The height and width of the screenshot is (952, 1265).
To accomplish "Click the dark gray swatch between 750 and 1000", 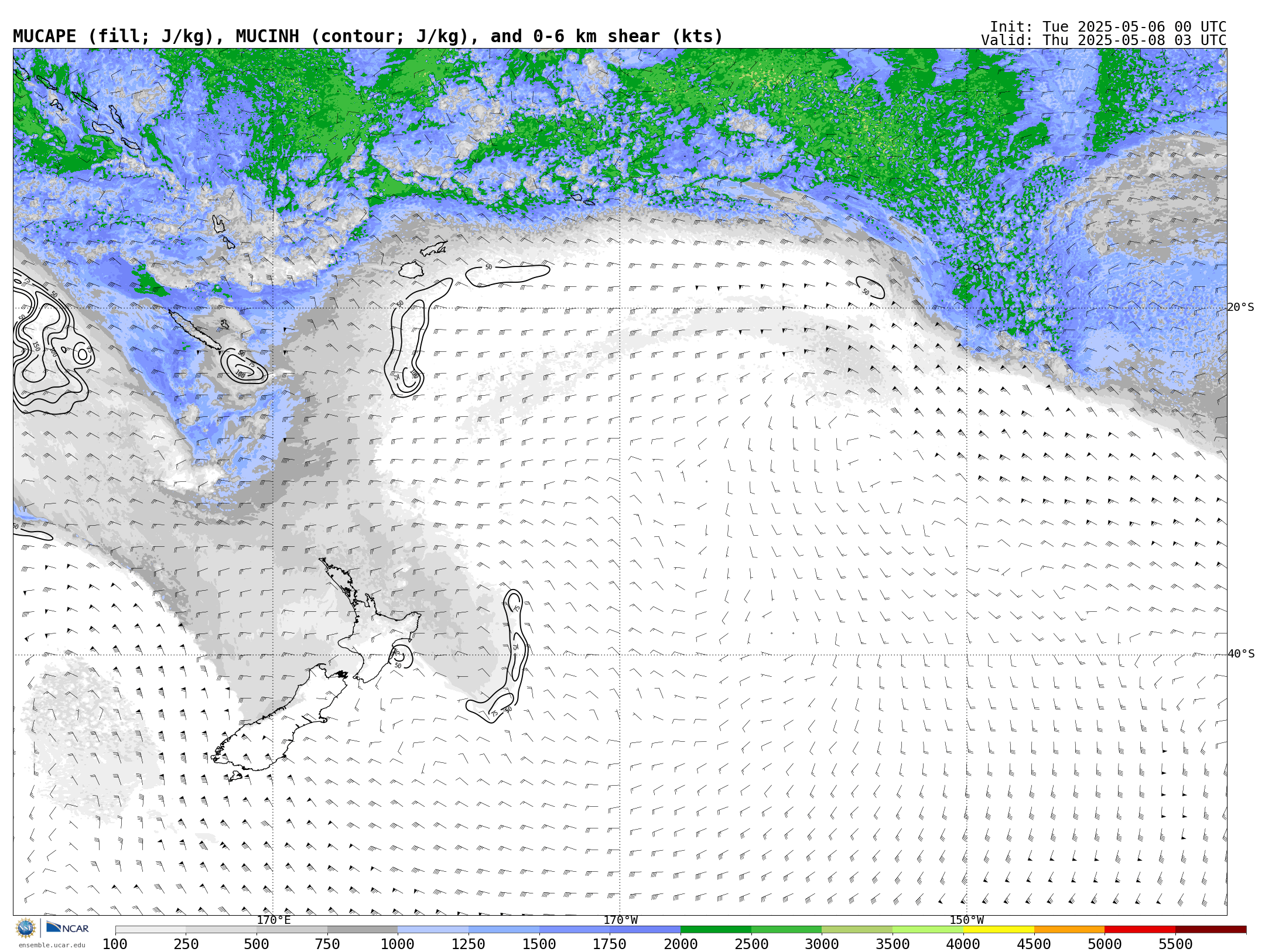I will [363, 930].
